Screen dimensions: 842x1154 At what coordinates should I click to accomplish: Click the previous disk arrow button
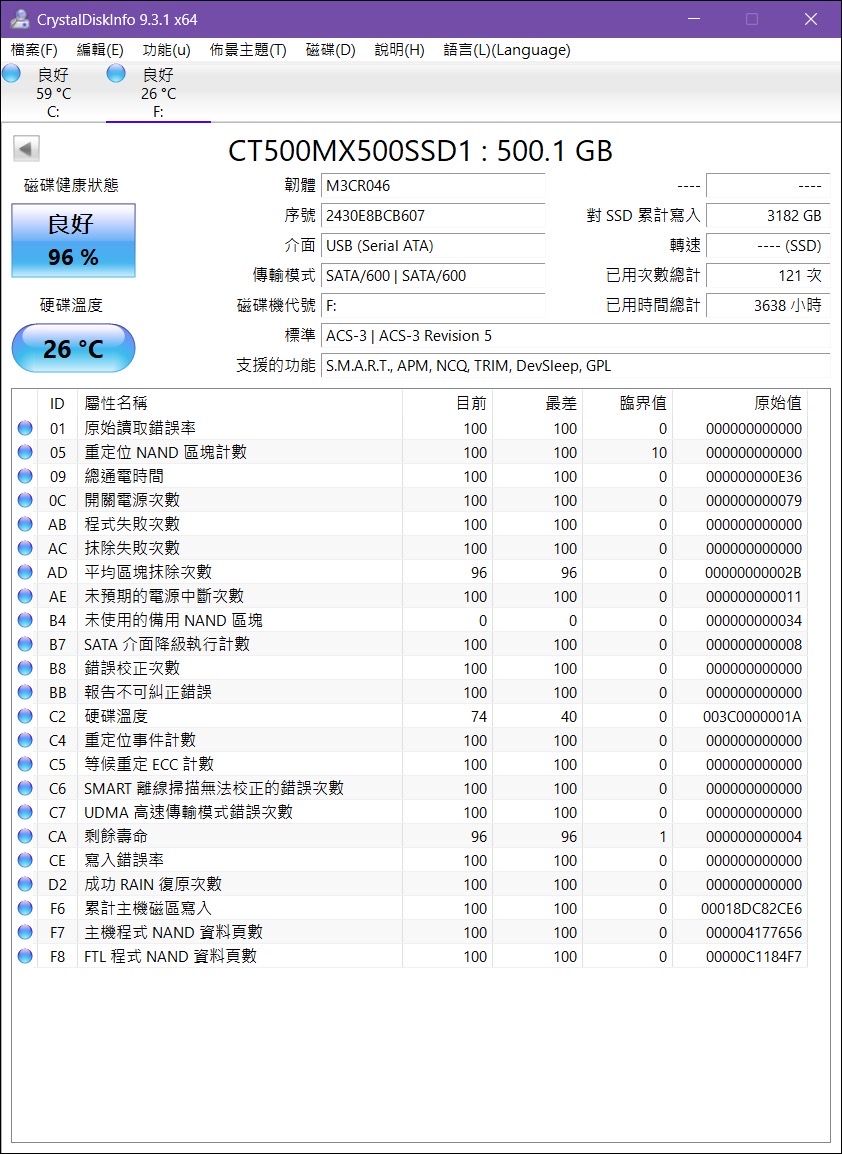click(26, 149)
